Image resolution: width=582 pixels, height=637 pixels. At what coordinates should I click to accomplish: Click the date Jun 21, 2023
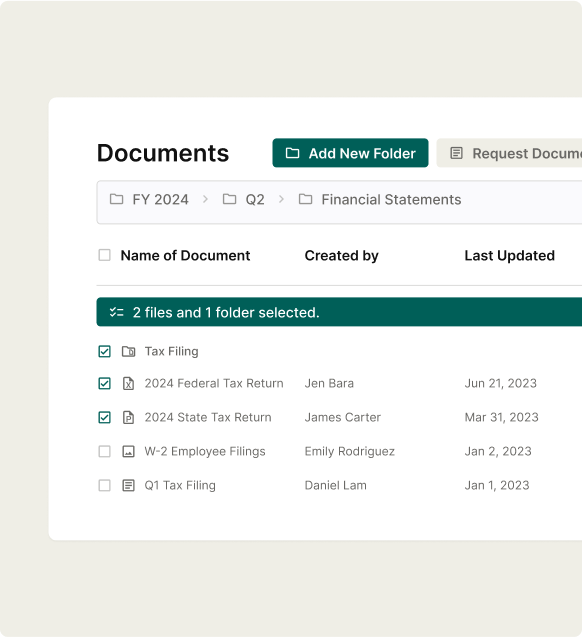pyautogui.click(x=500, y=383)
